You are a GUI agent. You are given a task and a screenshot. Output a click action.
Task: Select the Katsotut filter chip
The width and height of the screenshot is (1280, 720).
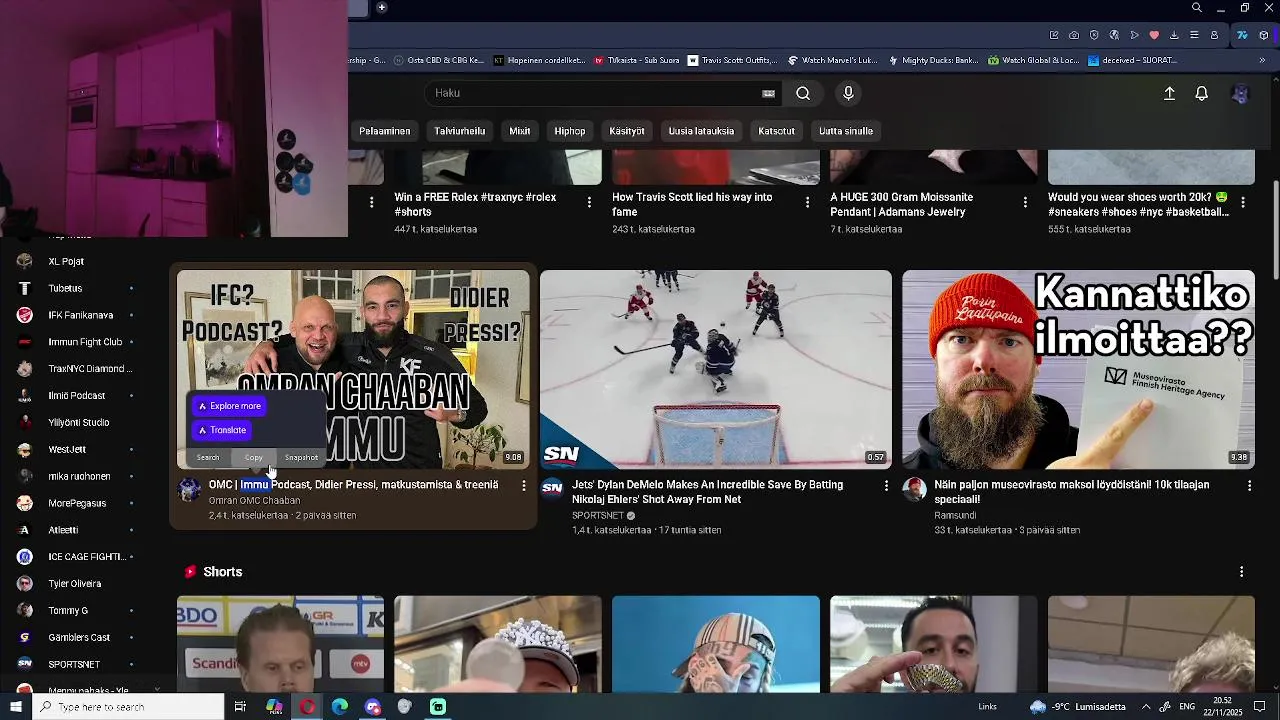[x=777, y=131]
